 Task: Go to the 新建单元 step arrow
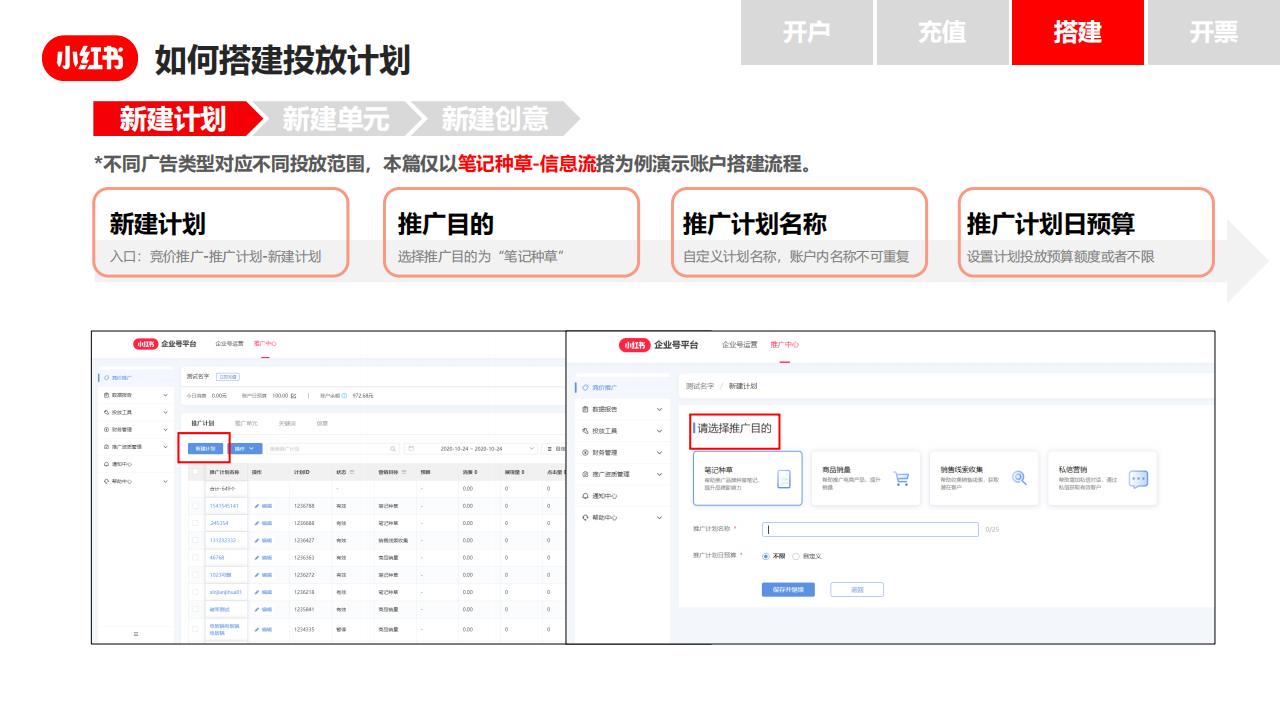pyautogui.click(x=336, y=119)
